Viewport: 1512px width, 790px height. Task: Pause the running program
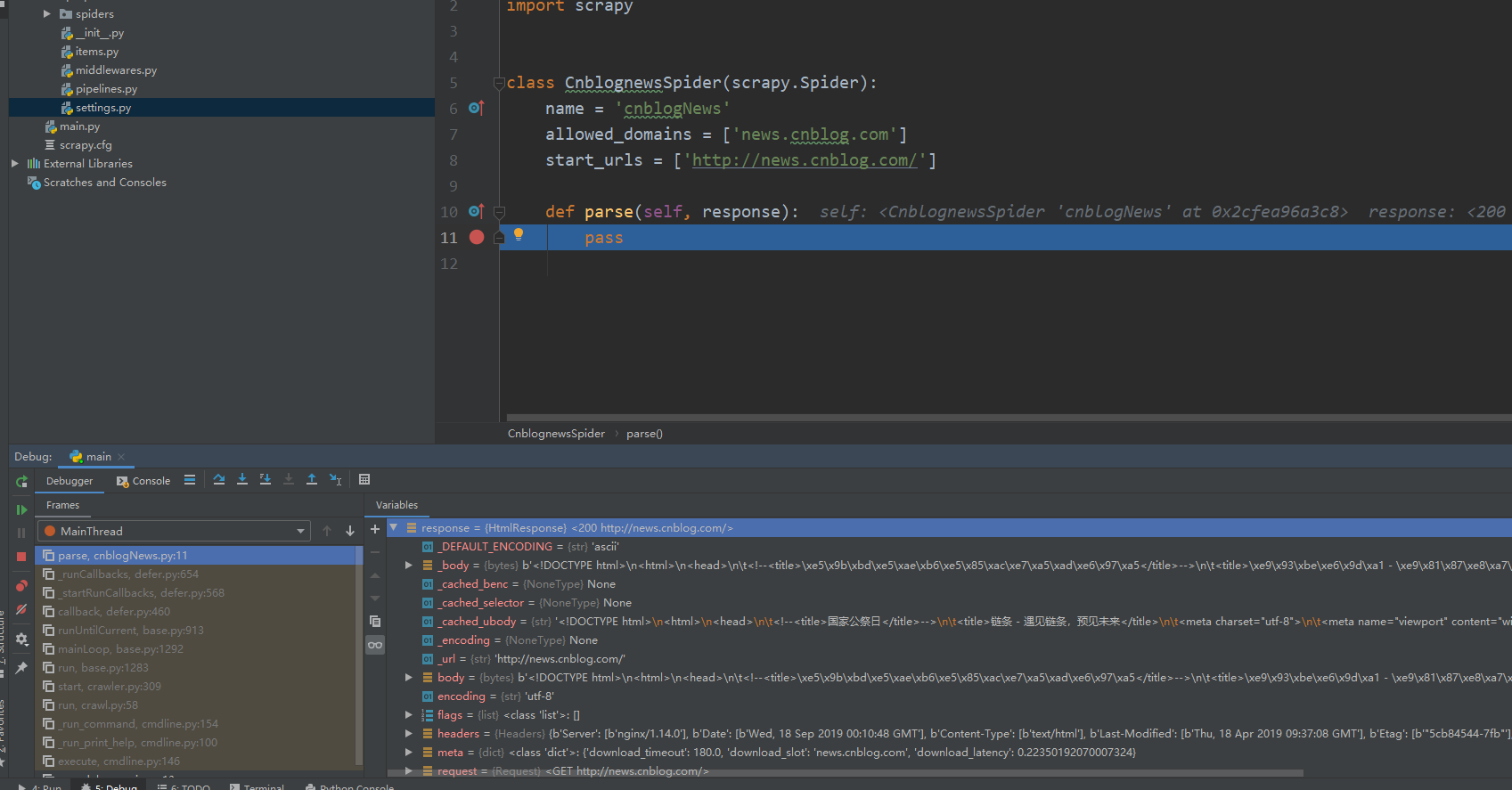click(x=21, y=533)
